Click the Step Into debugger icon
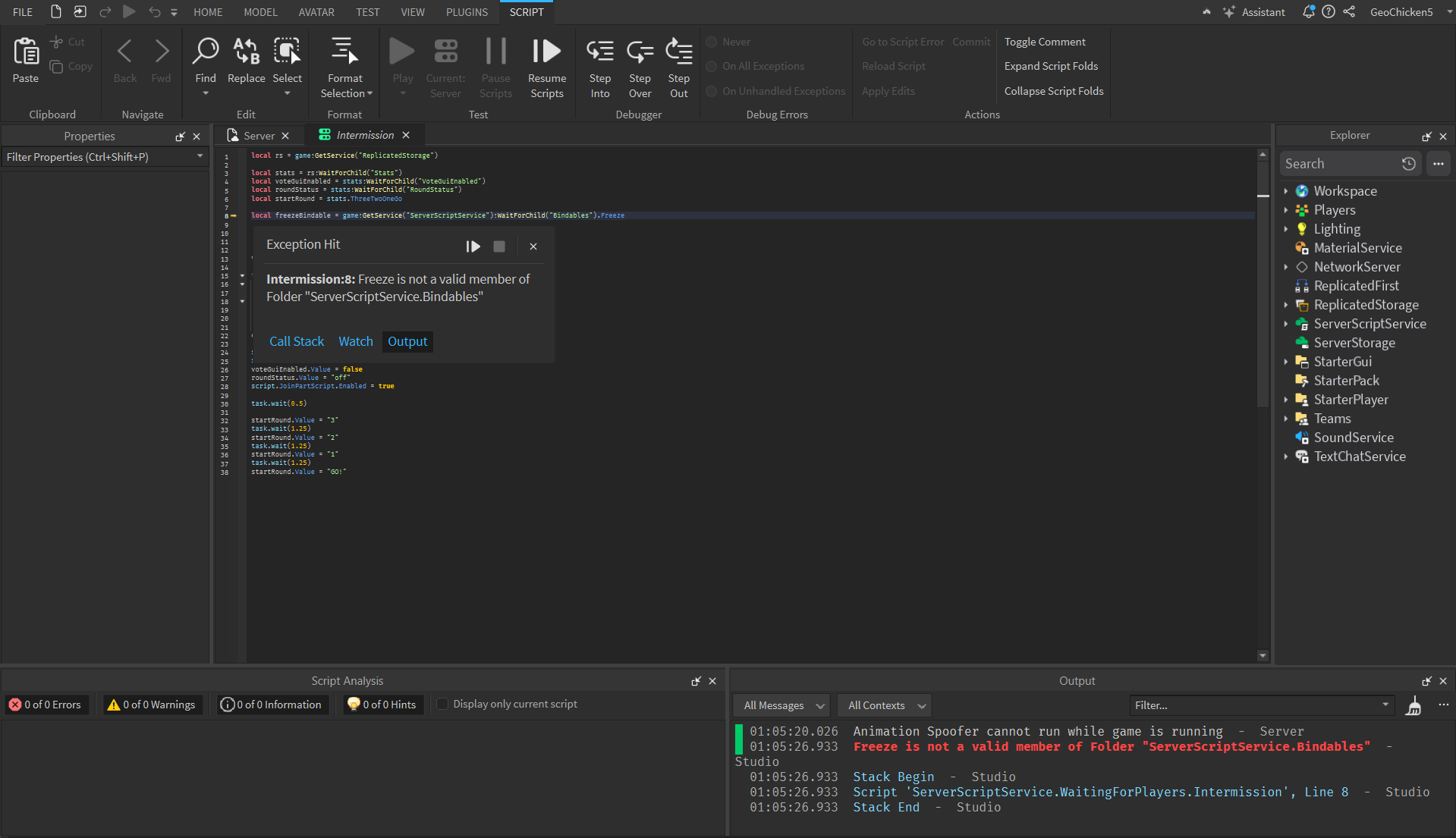 tap(599, 52)
